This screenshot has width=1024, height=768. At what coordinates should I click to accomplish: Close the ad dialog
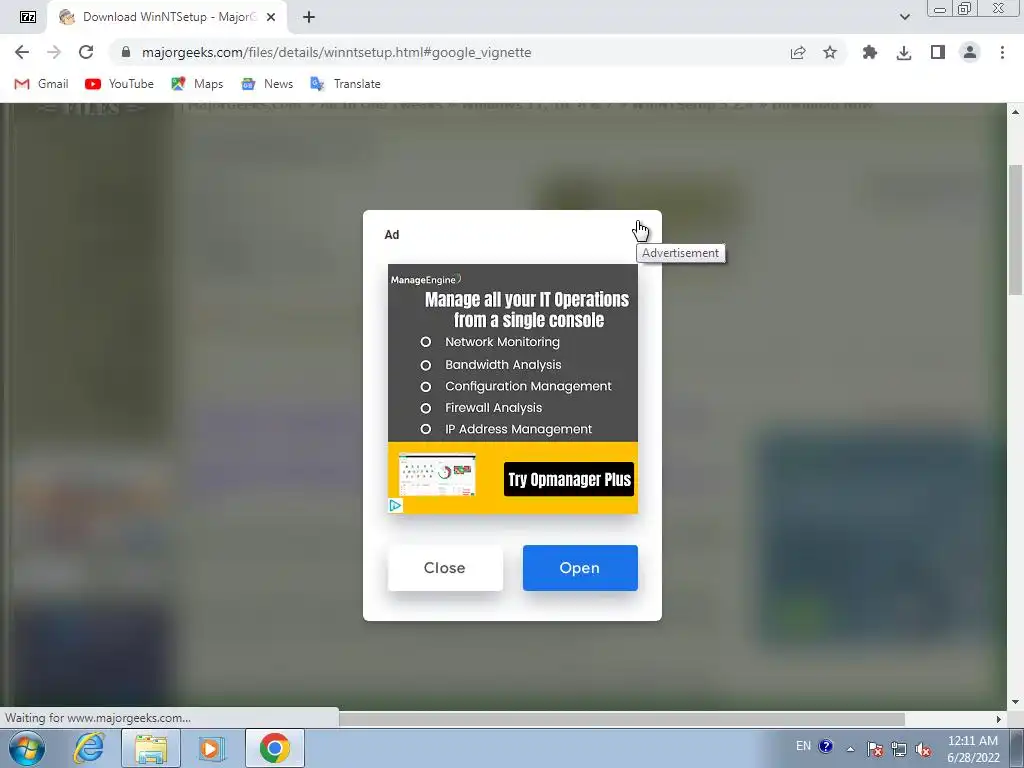[445, 568]
